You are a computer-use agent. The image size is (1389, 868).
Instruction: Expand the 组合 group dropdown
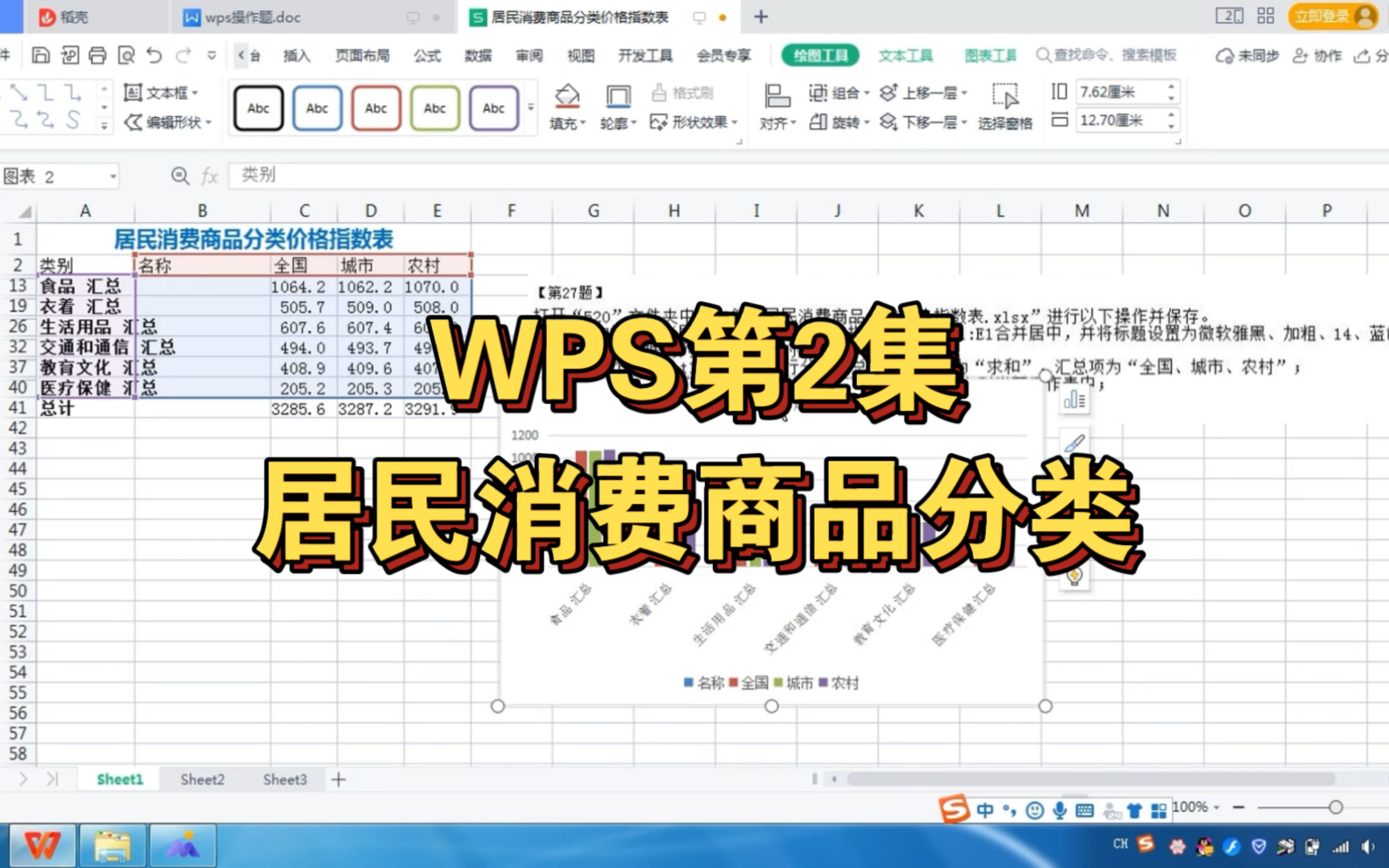867,93
